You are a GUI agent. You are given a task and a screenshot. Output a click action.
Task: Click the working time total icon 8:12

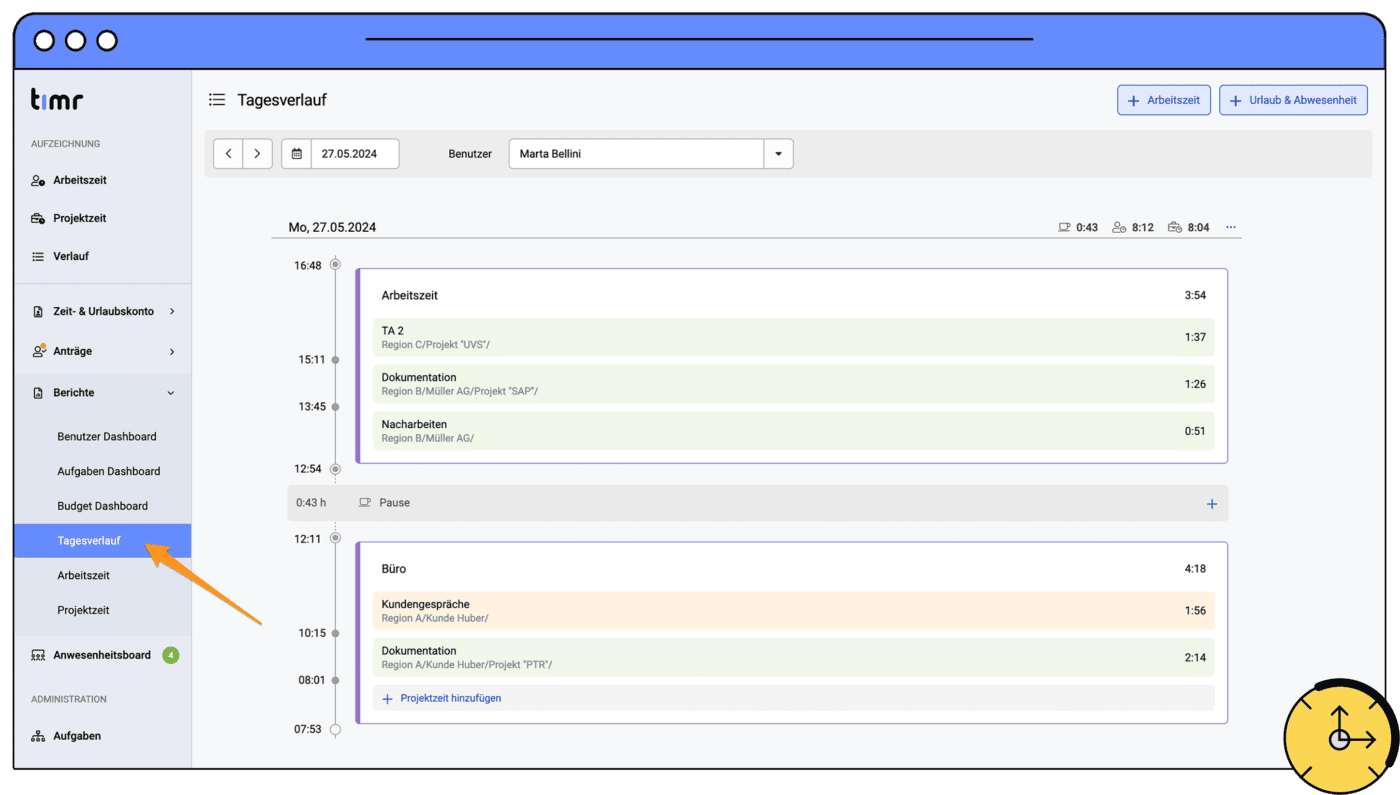1120,227
